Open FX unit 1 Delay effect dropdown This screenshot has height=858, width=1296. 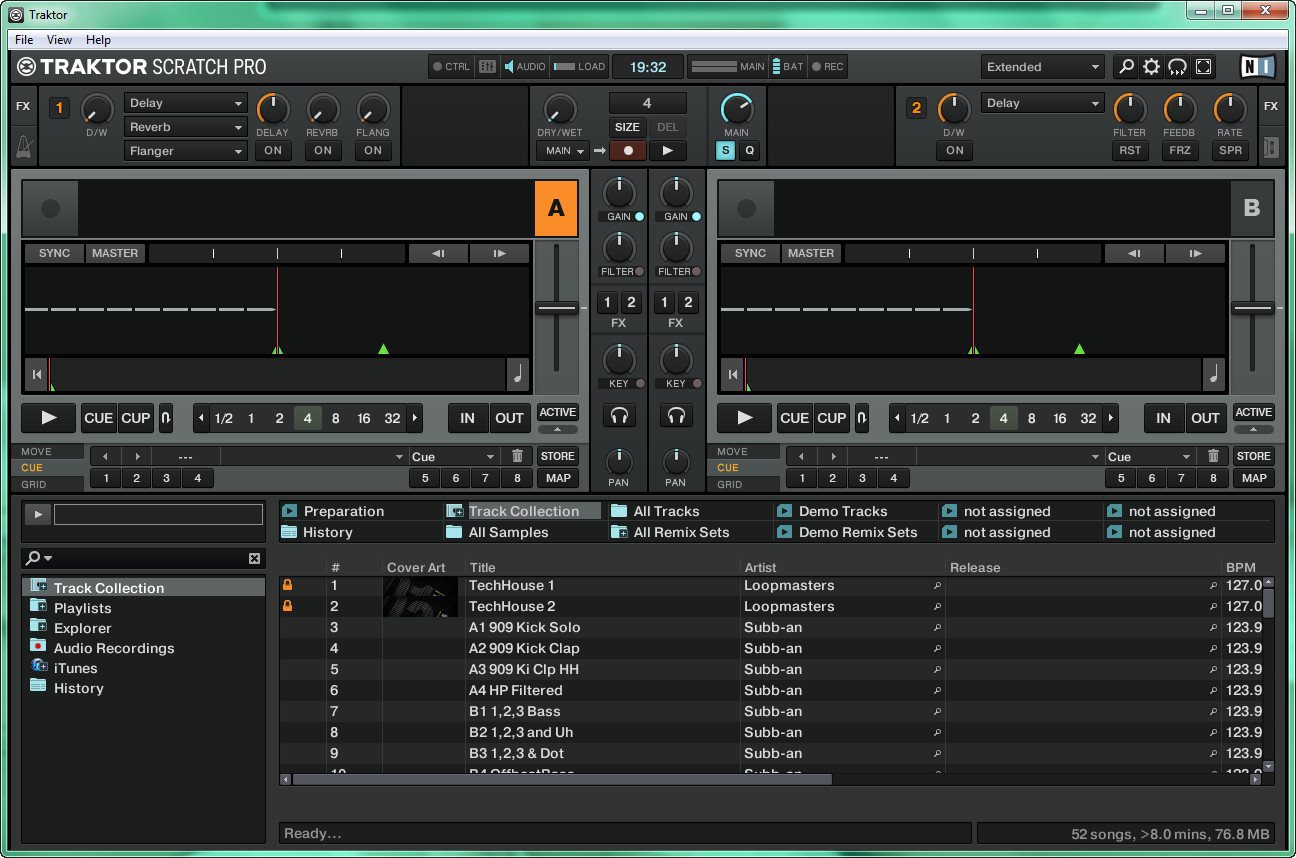[186, 103]
